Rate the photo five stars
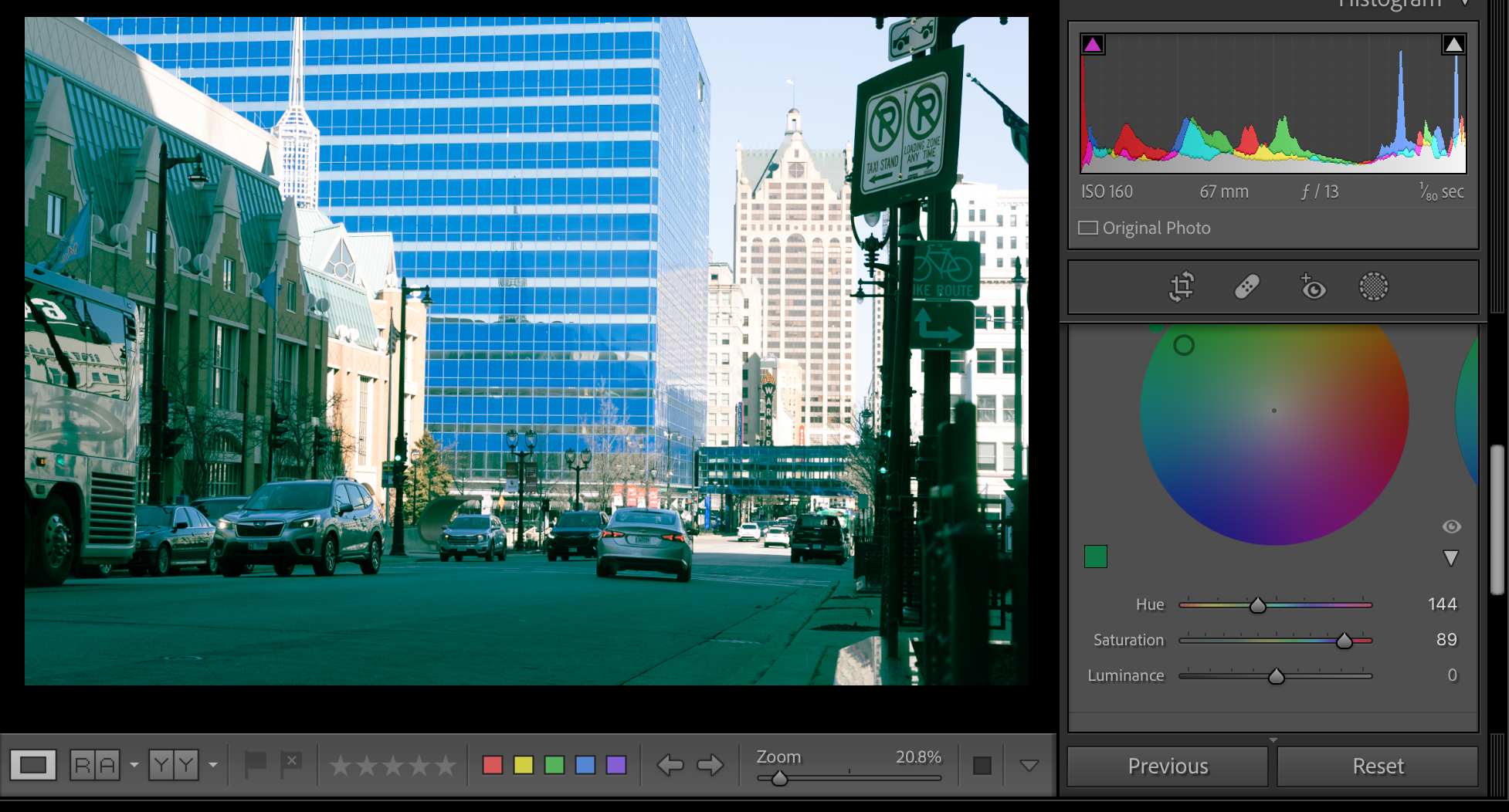The width and height of the screenshot is (1509, 812). click(x=448, y=765)
